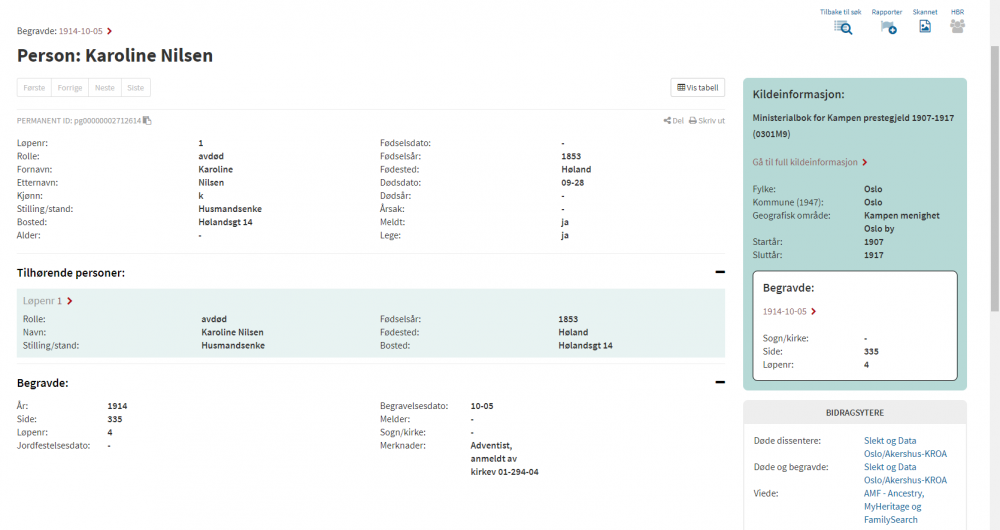1000x530 pixels.
Task: Collapse the Begravde section
Action: pos(719,382)
